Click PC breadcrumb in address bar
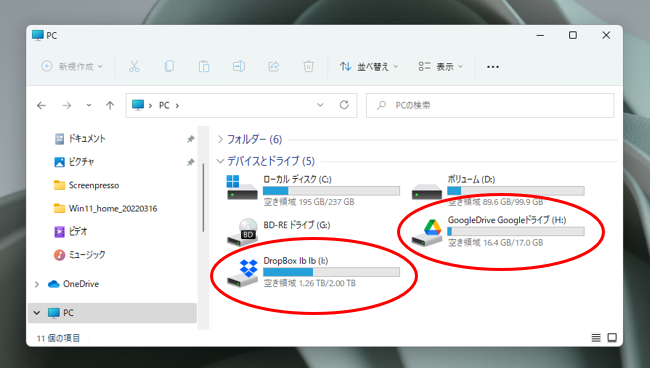 click(164, 106)
